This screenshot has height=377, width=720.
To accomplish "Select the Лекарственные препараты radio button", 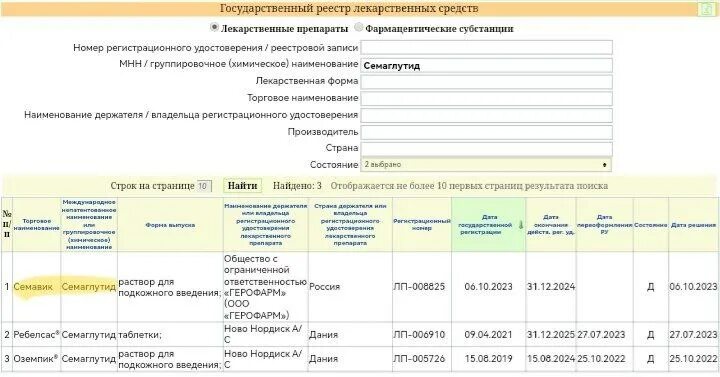I will click(214, 28).
